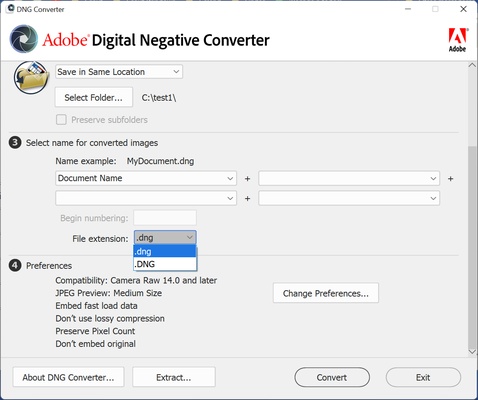This screenshot has height=400, width=478.
Task: Choose lowercase .dng extension option
Action: coord(165,251)
